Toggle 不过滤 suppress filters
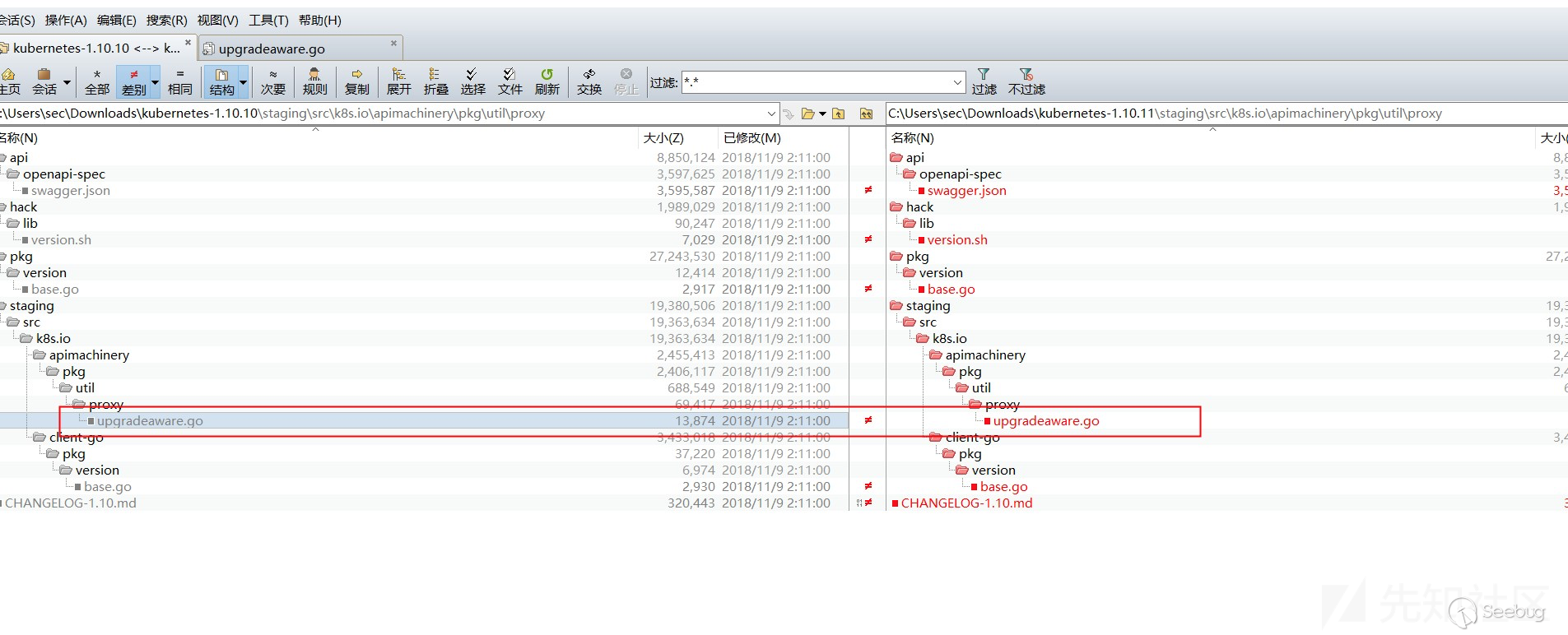Screen dimensions: 1568x635 point(1026,81)
